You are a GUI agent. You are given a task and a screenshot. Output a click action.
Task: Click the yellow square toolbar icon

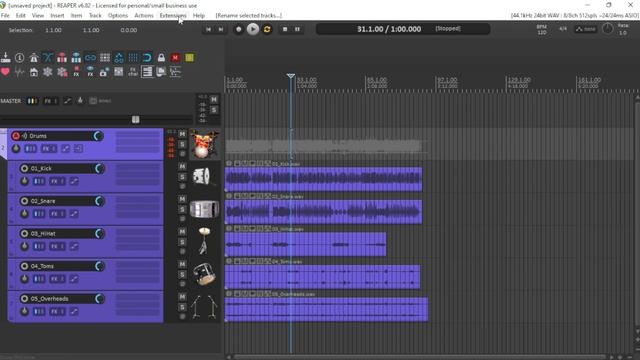[x=189, y=58]
